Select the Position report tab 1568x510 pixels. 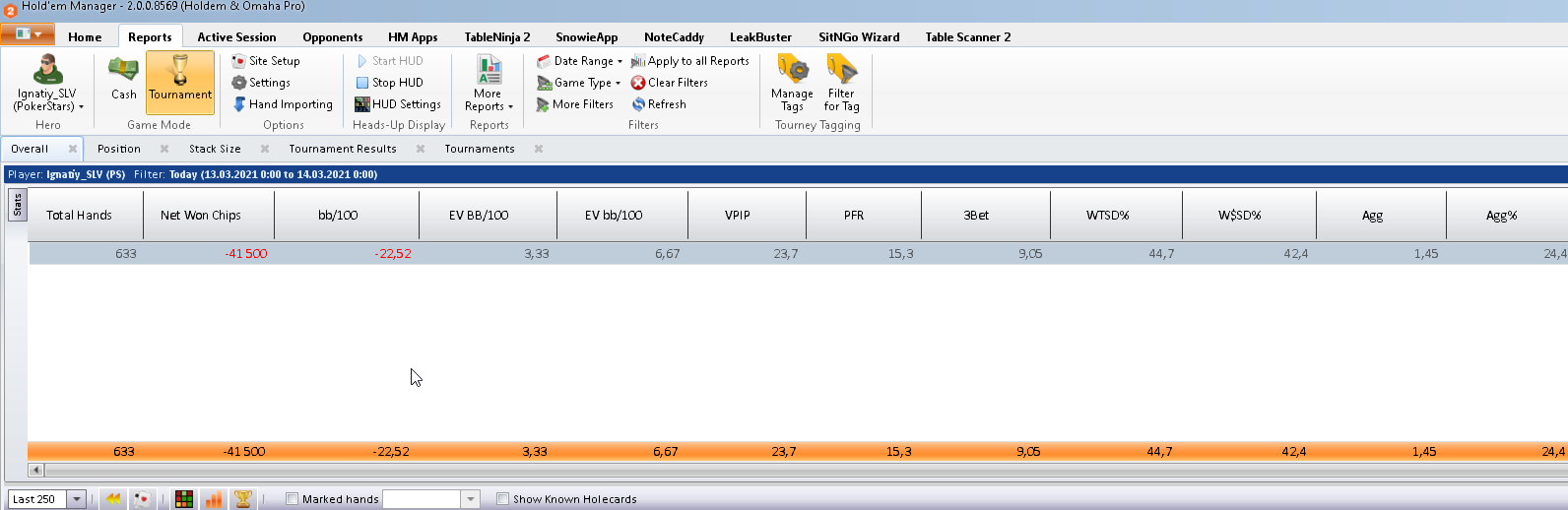point(119,149)
